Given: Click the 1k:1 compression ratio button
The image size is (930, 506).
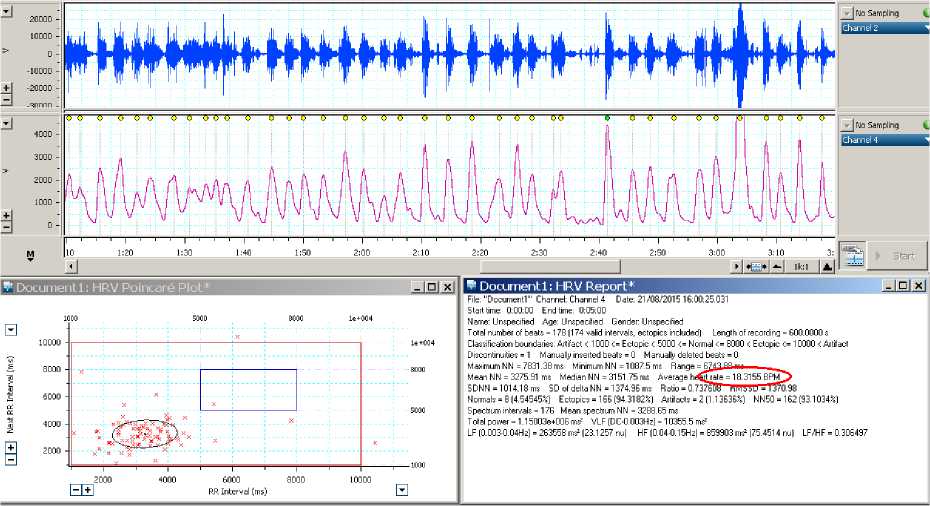Looking at the screenshot, I should tap(802, 267).
